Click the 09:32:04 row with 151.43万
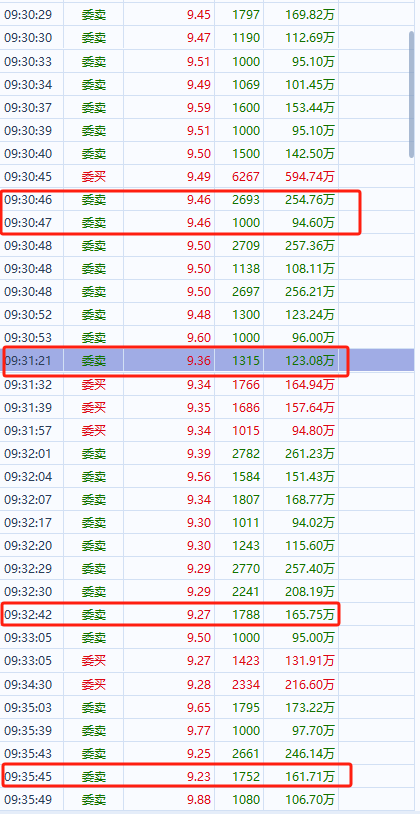This screenshot has width=420, height=814. 208,477
